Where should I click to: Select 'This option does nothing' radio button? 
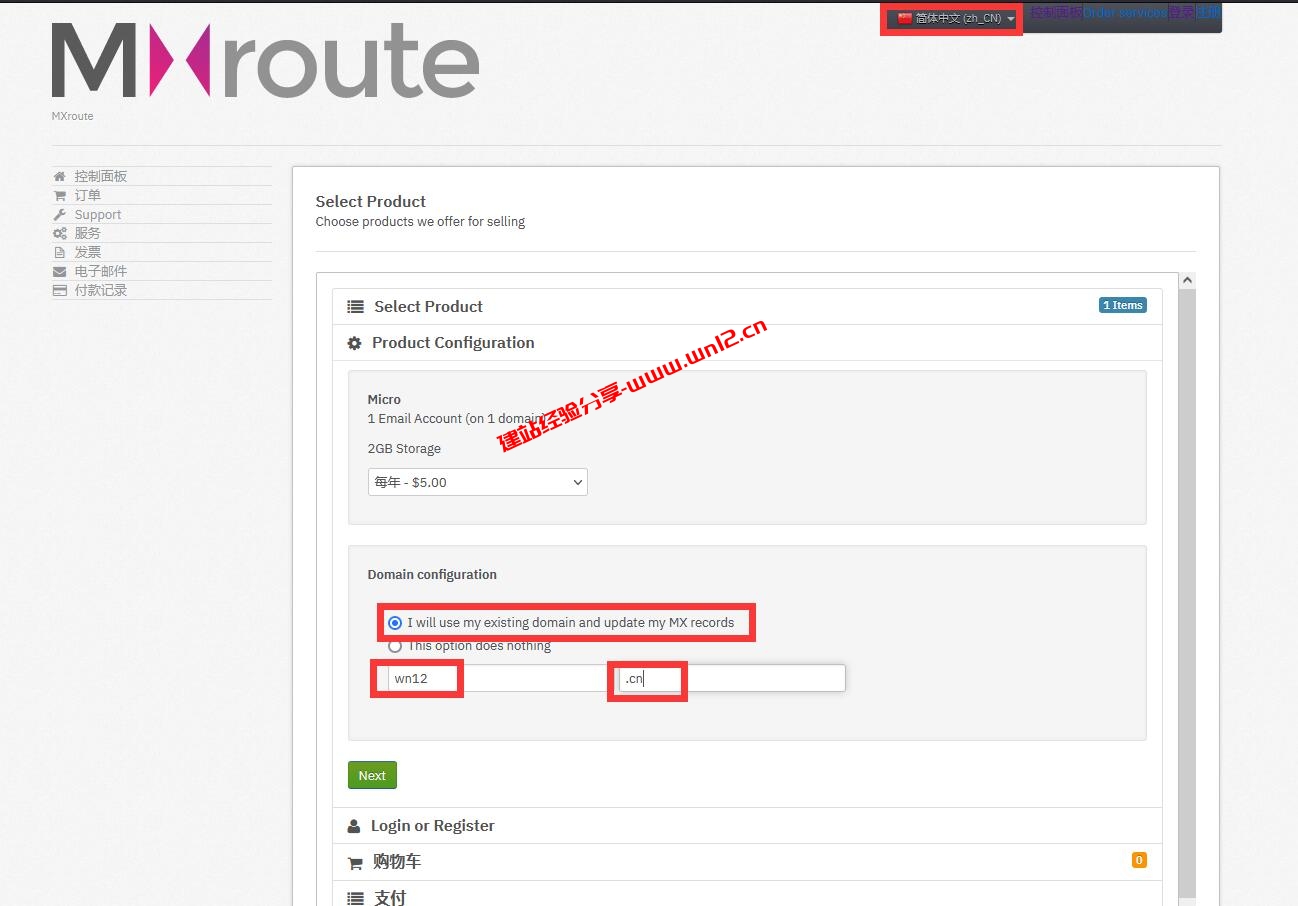395,646
